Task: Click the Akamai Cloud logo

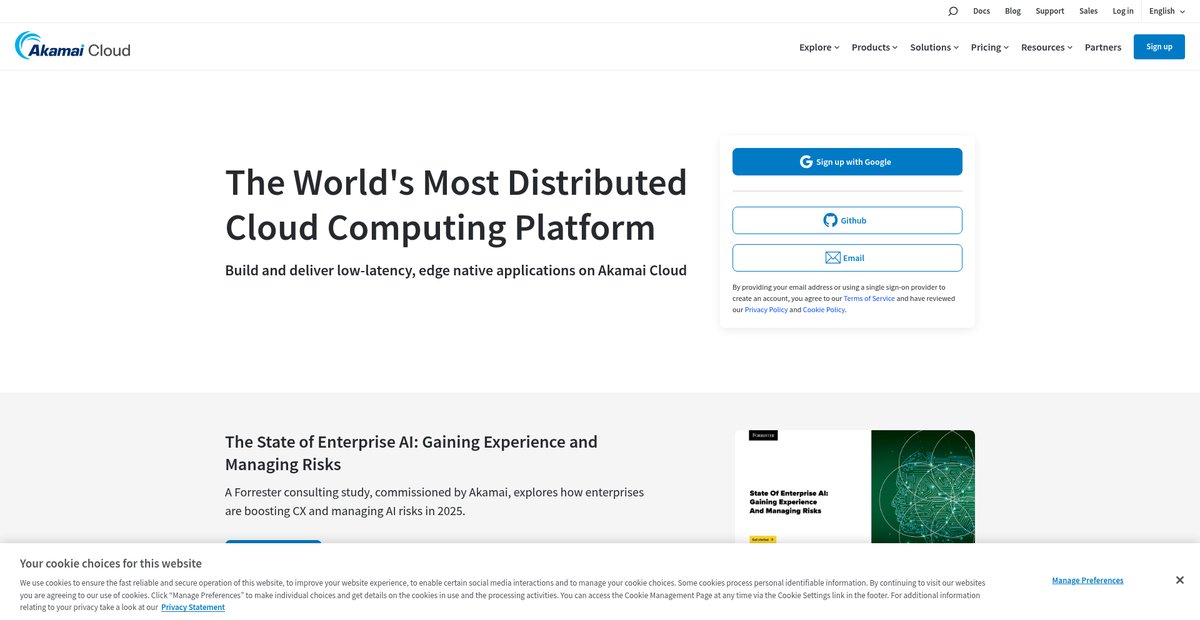Action: 72,46
